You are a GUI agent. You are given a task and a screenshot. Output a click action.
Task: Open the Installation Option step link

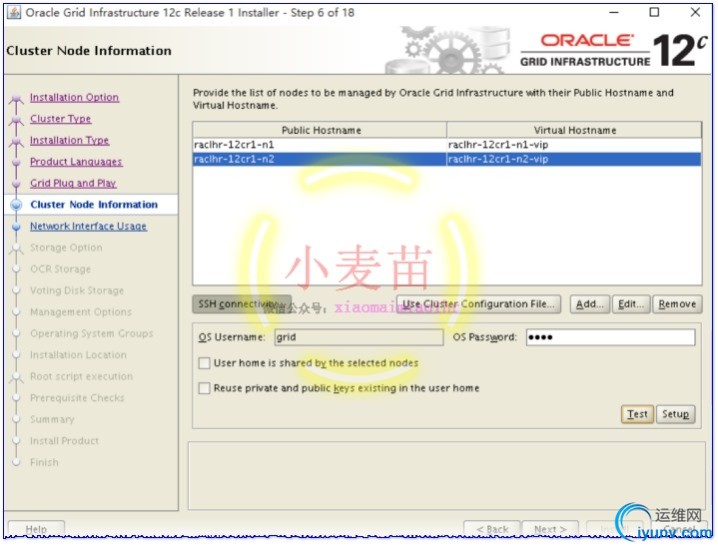74,98
